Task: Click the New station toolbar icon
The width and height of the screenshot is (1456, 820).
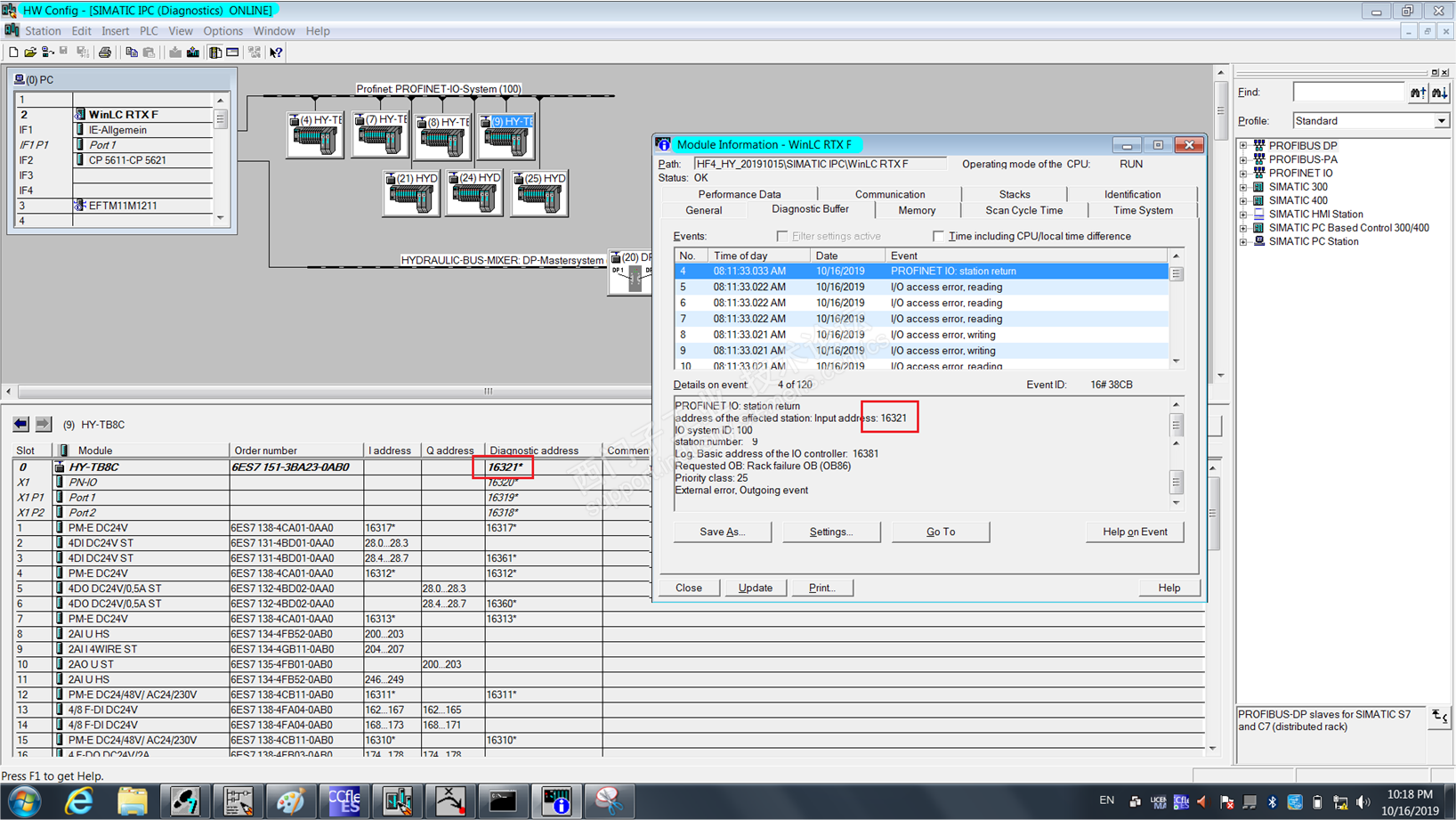Action: pyautogui.click(x=13, y=53)
